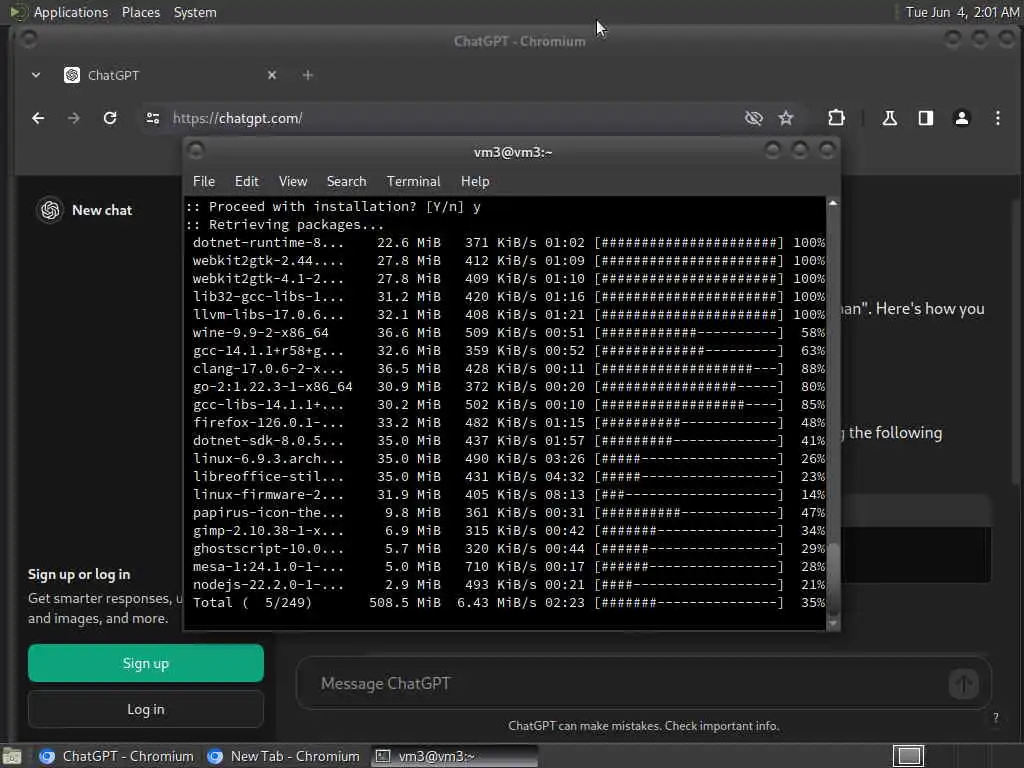
Task: Open the Terminal menu in terminal window
Action: (413, 182)
